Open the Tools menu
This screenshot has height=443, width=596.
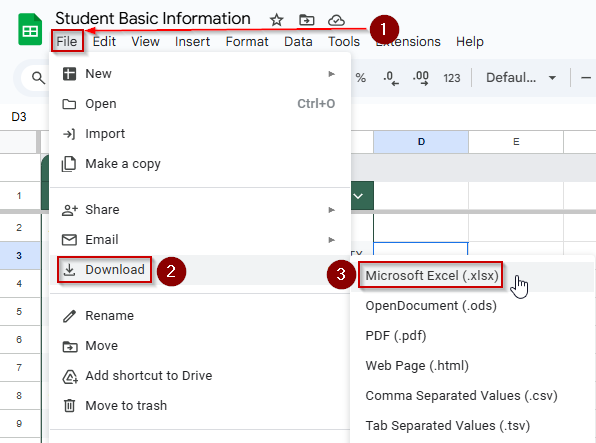pos(344,41)
